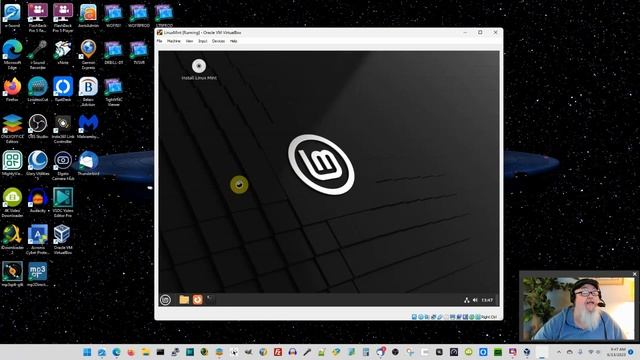Select the LosslessCut desktop icon

[38, 90]
